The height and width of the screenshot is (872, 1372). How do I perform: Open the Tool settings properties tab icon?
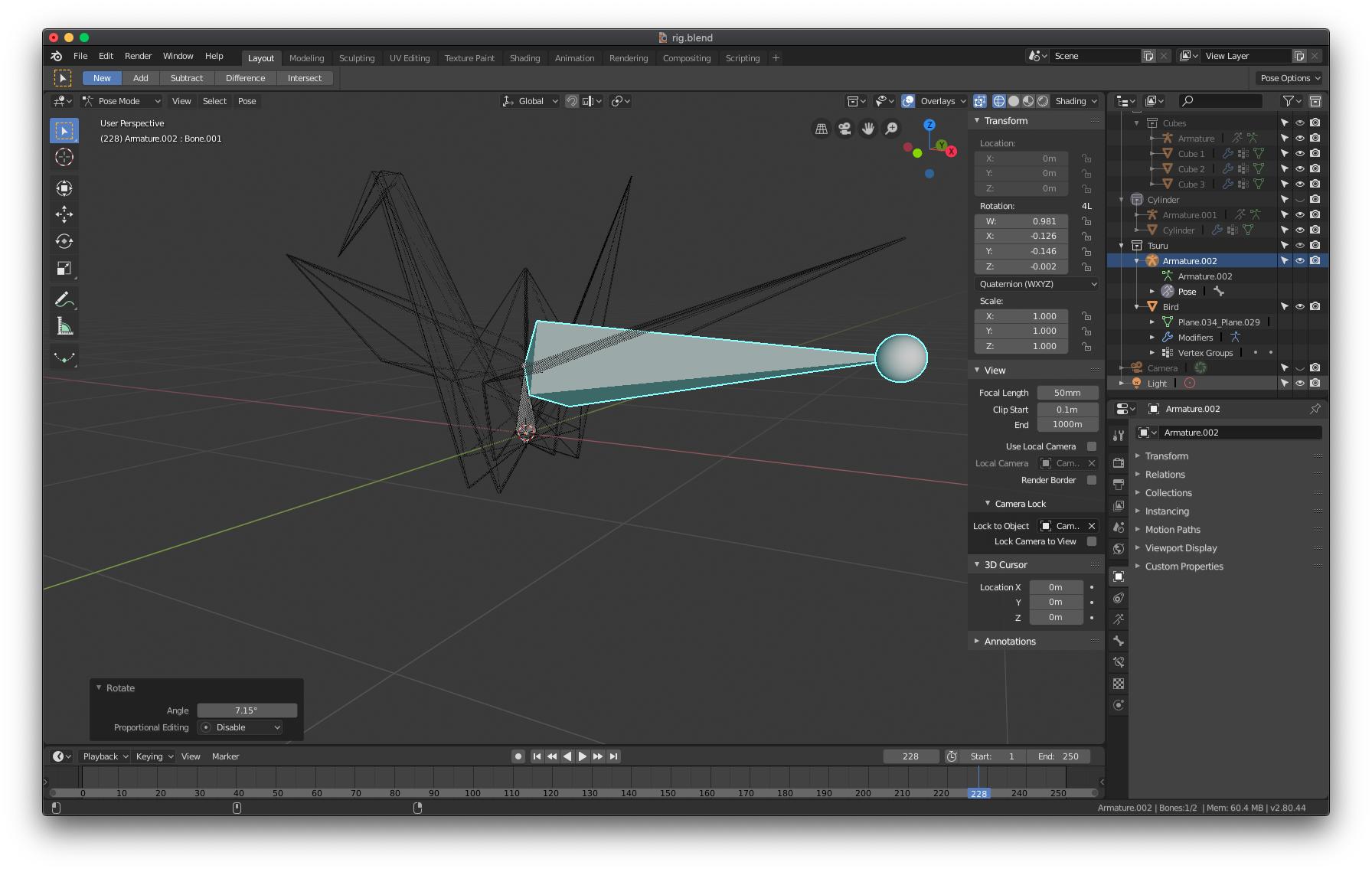click(1119, 436)
